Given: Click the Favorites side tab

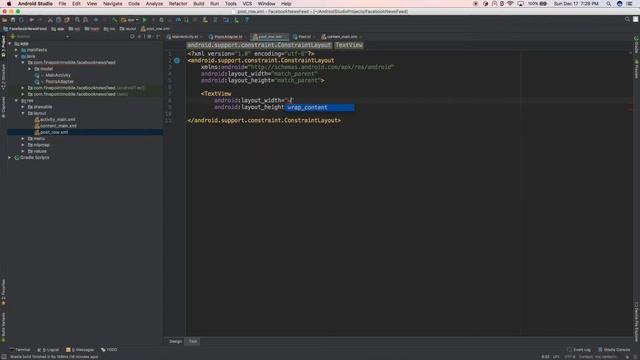Looking at the screenshot, I should click(x=4, y=292).
